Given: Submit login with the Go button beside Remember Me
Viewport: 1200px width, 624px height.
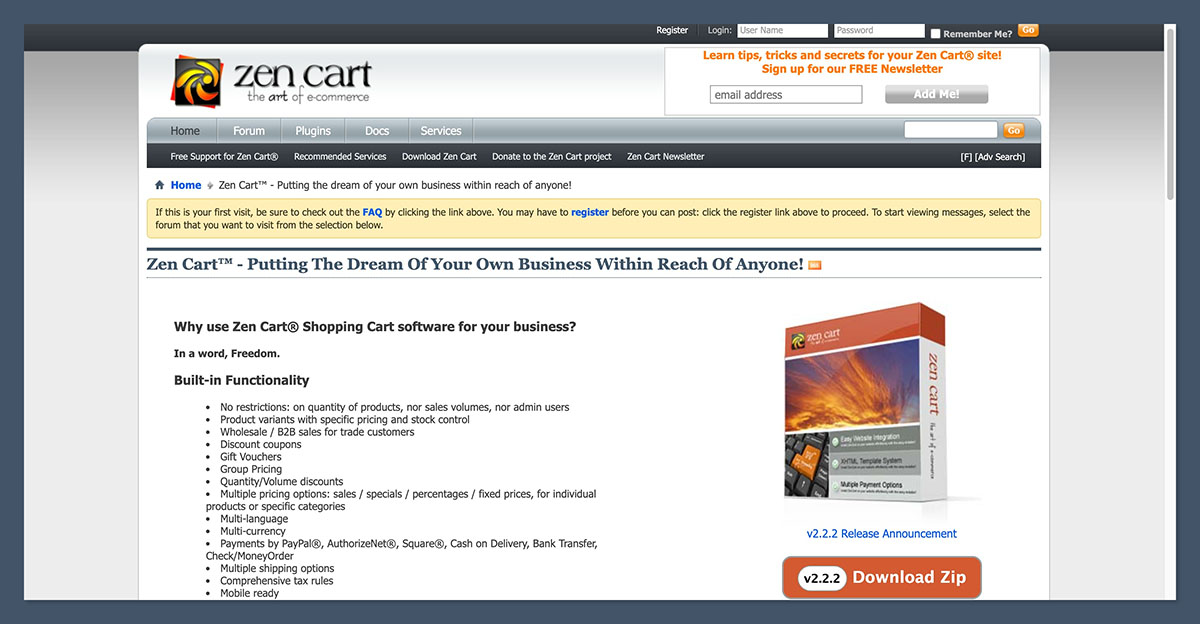Looking at the screenshot, I should [1028, 31].
